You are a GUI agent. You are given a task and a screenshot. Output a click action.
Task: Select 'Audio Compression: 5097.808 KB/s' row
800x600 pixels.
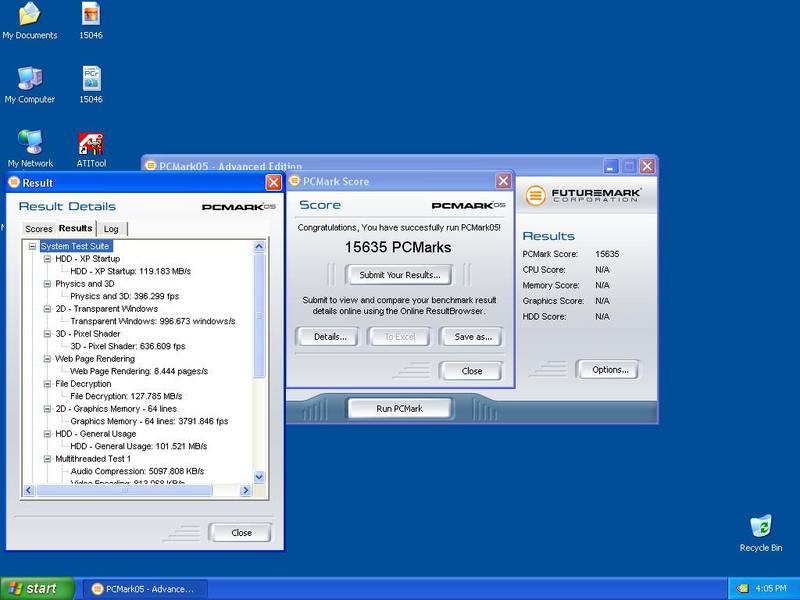pyautogui.click(x=137, y=471)
